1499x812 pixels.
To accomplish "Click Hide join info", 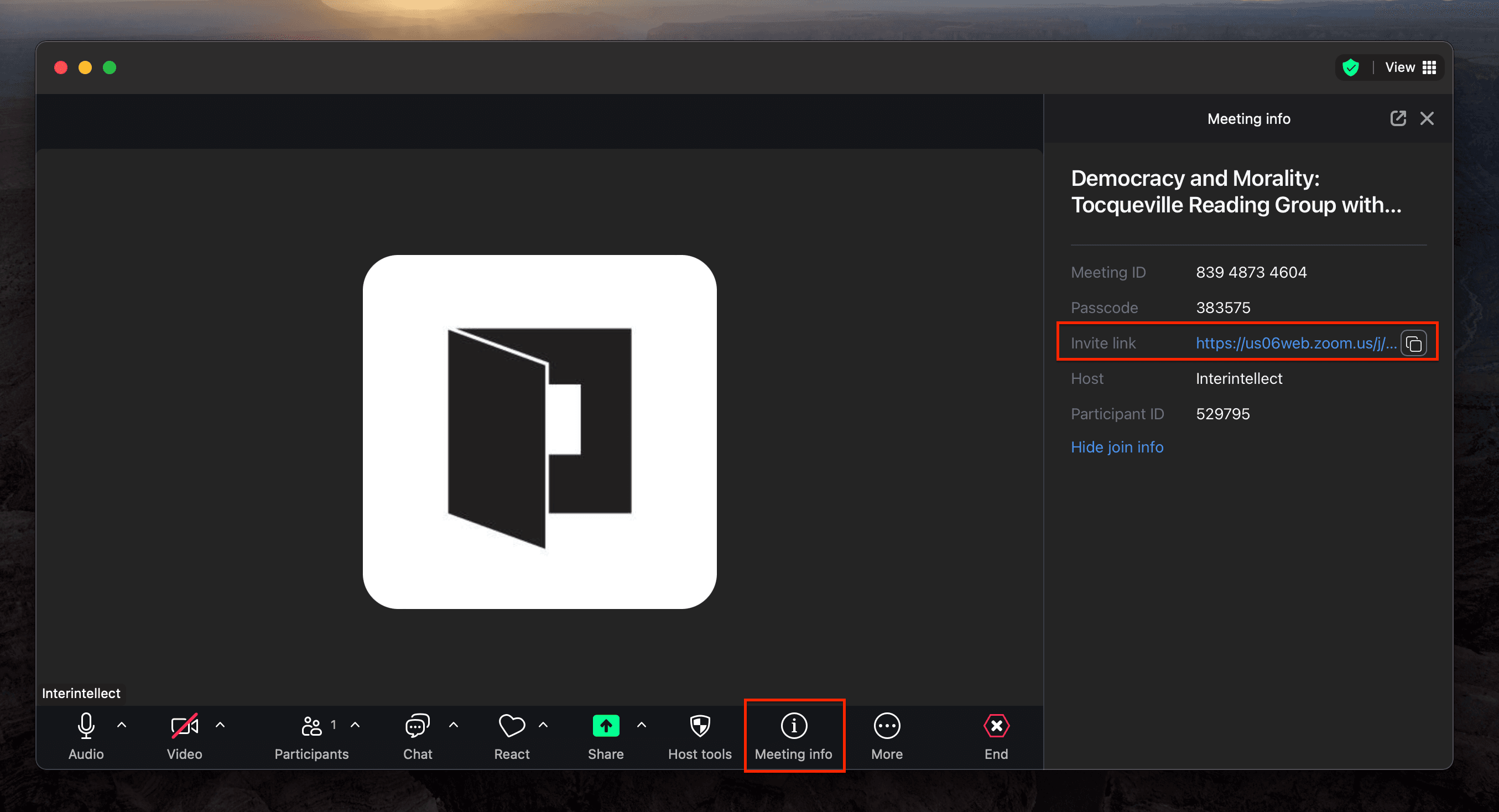I will (1117, 447).
